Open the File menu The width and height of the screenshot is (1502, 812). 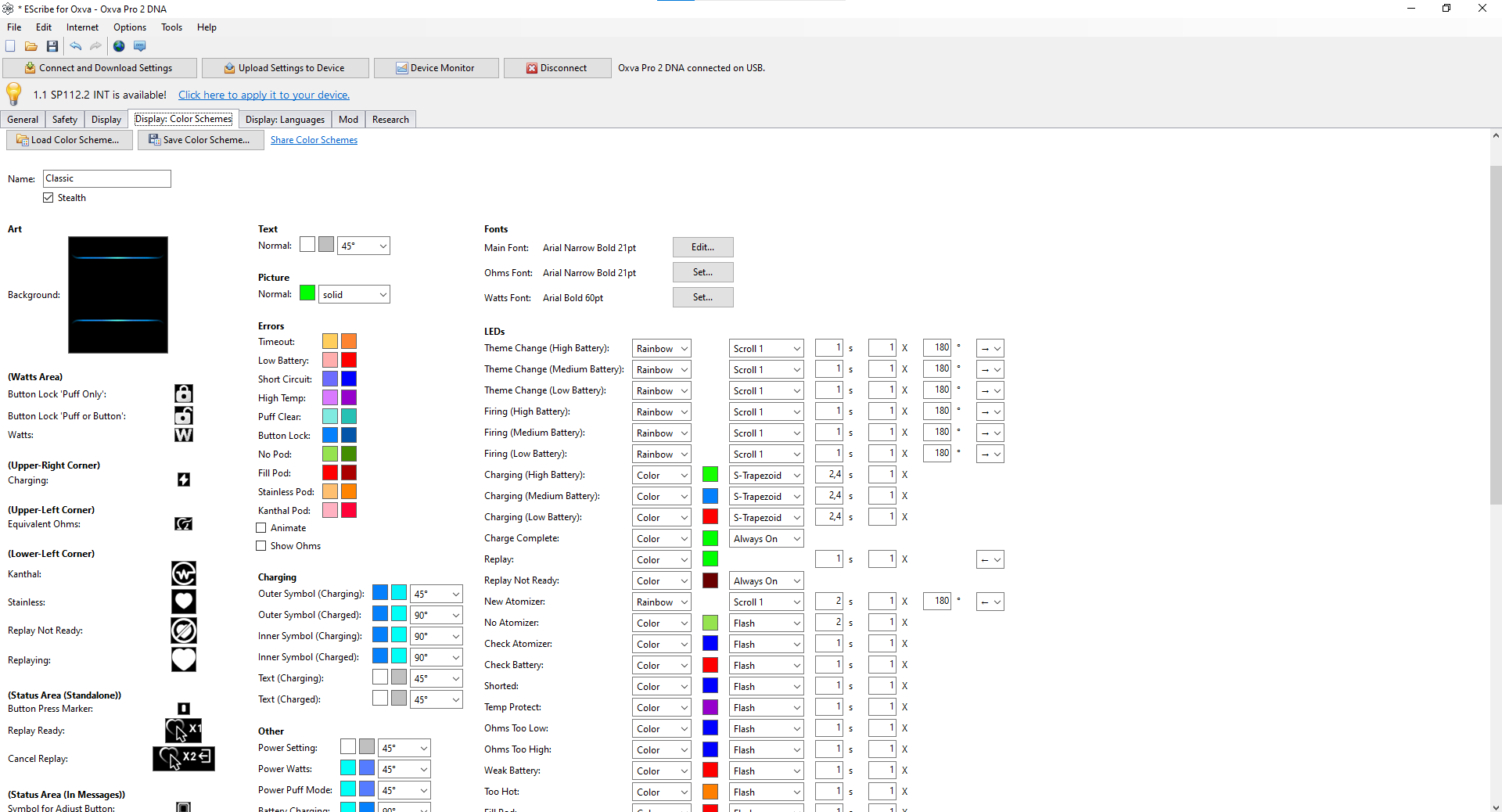14,27
